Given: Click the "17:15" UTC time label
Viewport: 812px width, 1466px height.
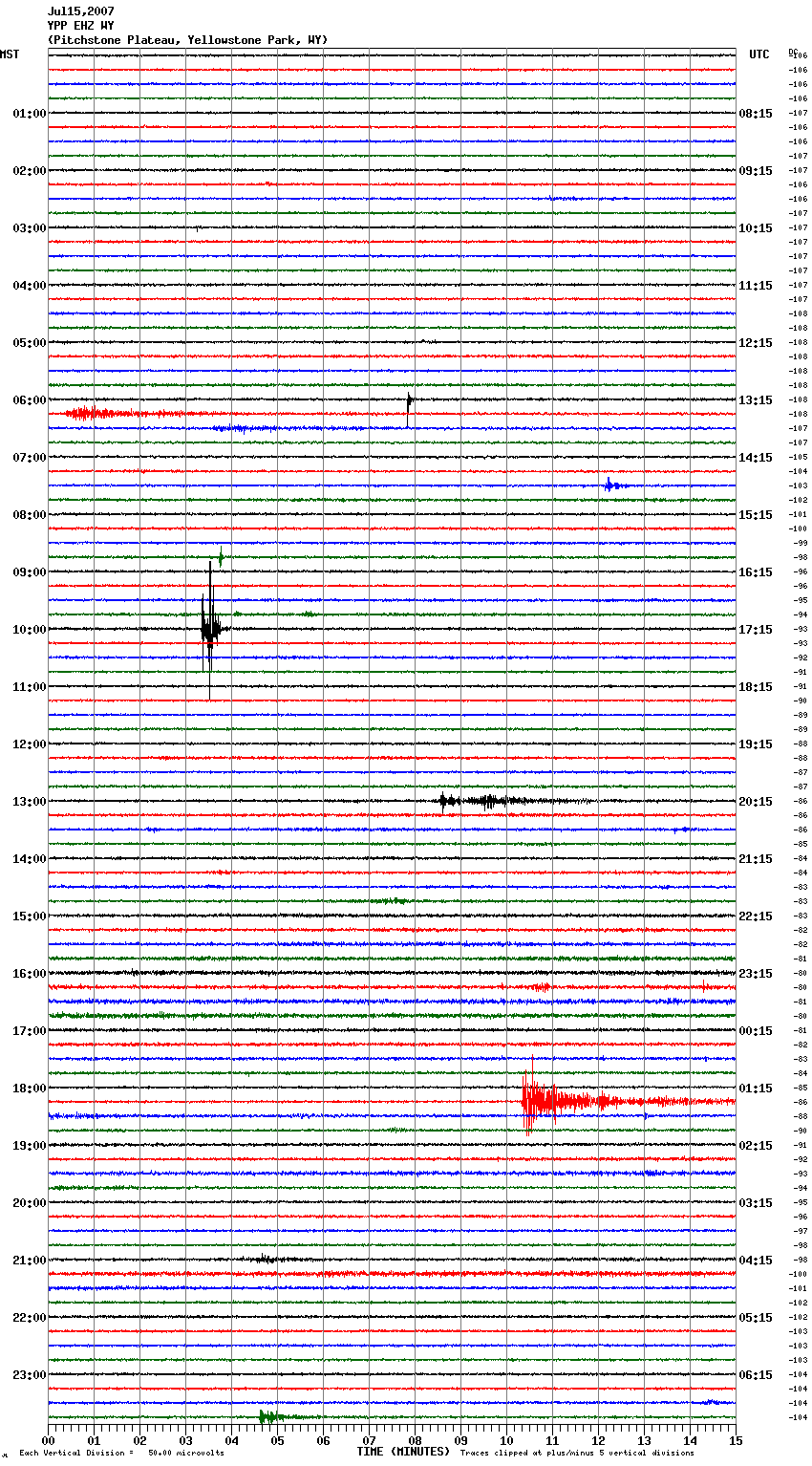Looking at the screenshot, I should [x=756, y=630].
